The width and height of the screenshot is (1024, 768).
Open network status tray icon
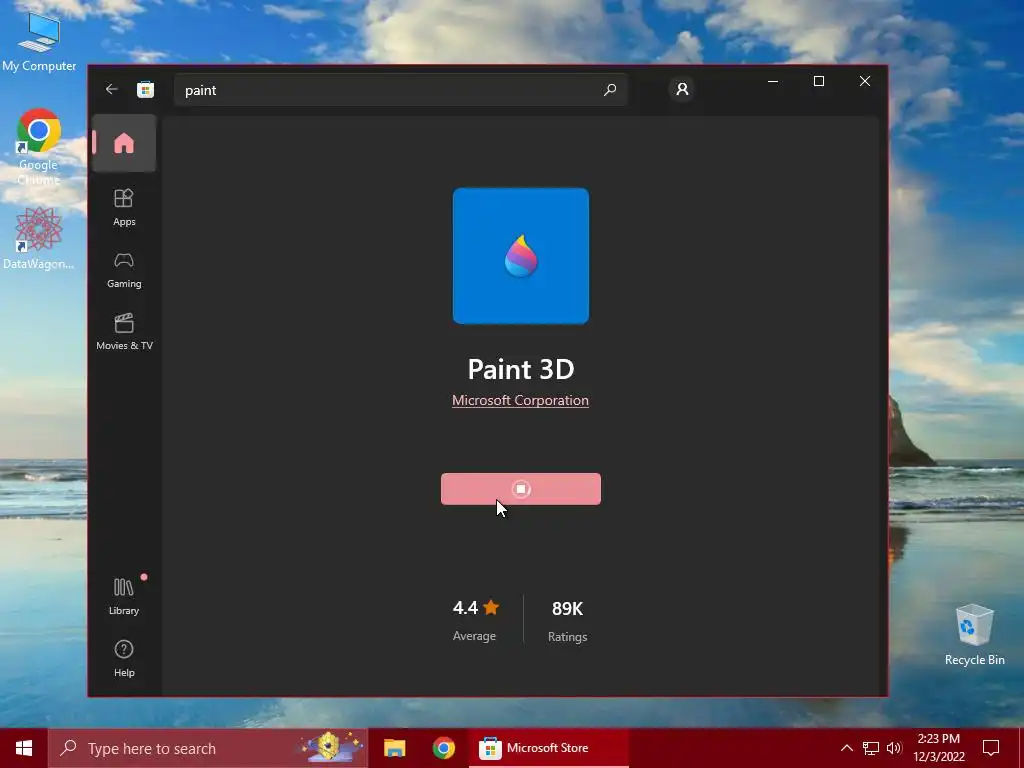tap(871, 748)
